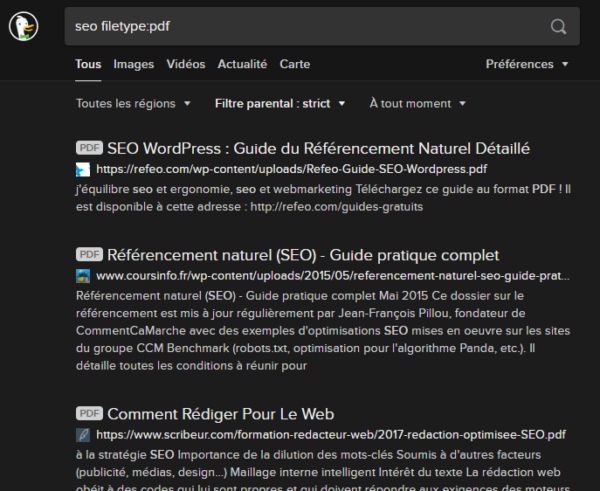Open the www.scribeur.com PDF URL link
This screenshot has height=491, width=600.
331,435
